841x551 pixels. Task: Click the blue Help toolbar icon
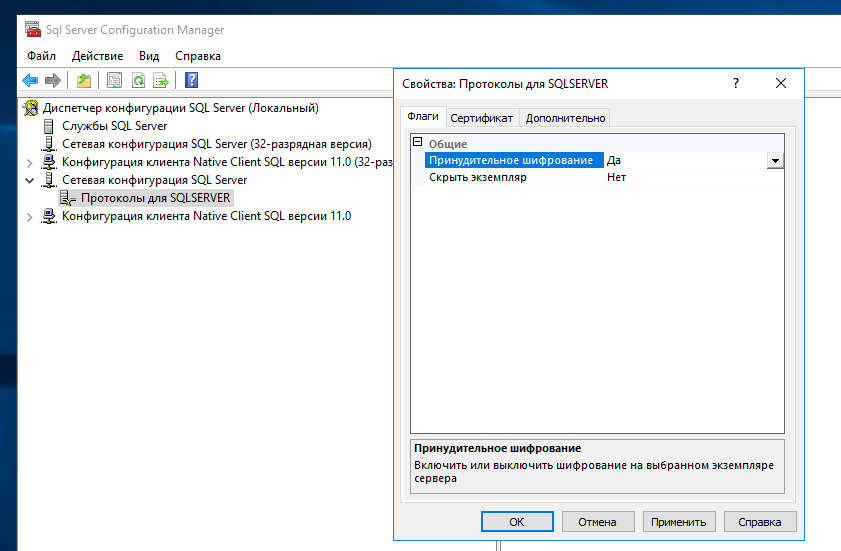191,80
